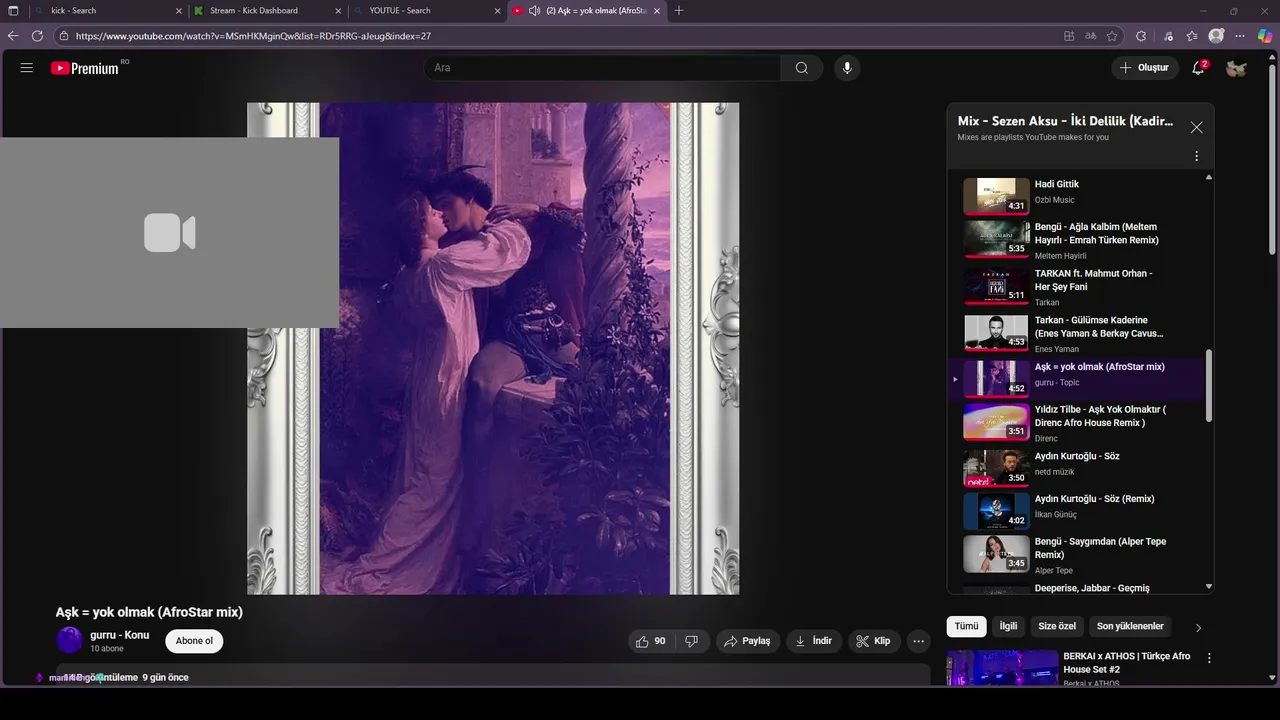Like the video with thumbs up
Screen dimensions: 1280x720
650,641
